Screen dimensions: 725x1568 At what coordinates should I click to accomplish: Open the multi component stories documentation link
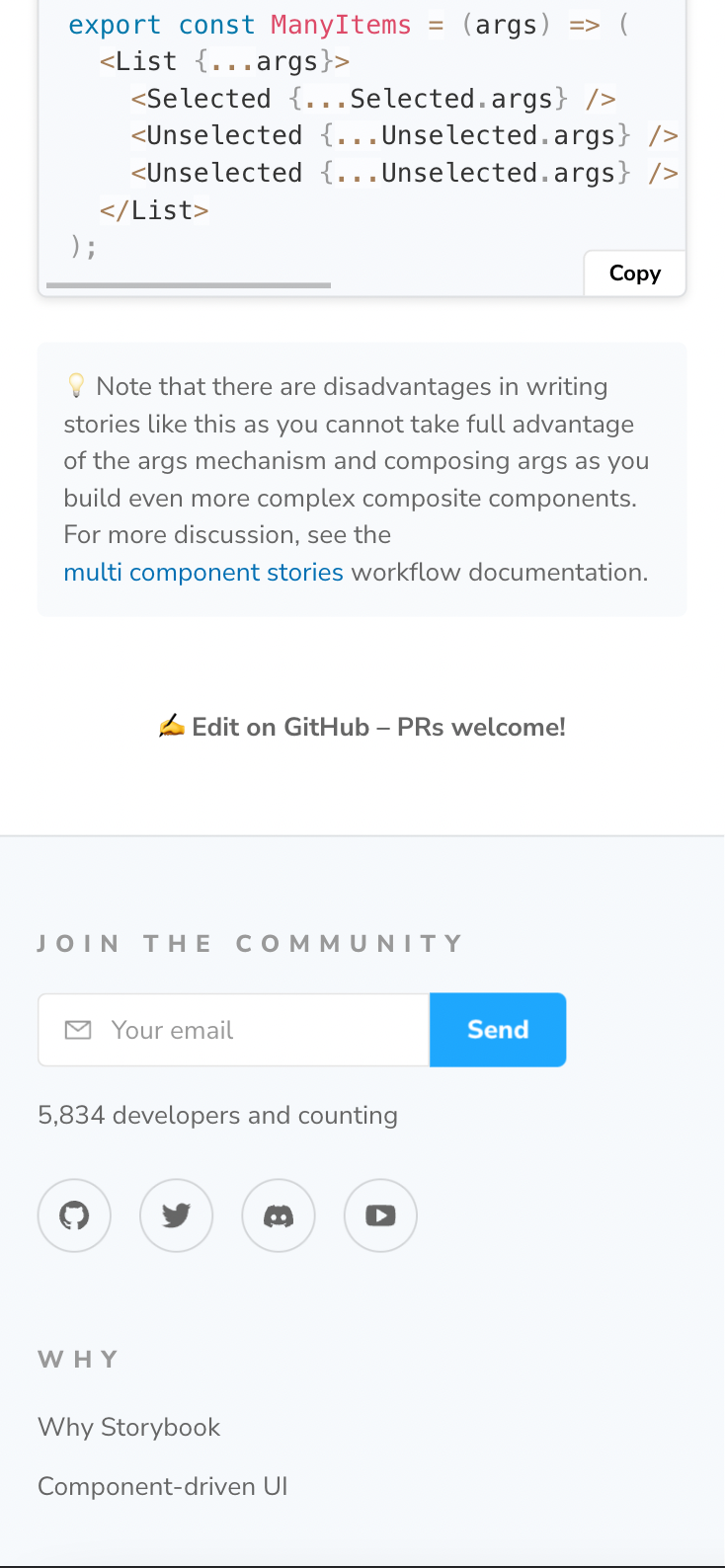tap(203, 572)
